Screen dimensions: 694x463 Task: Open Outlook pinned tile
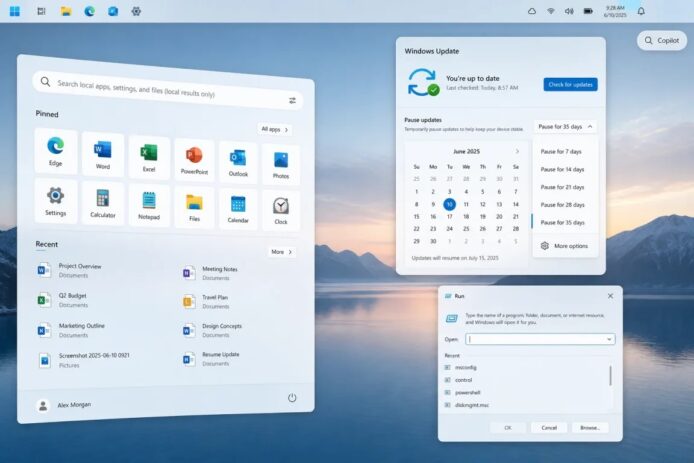(238, 162)
